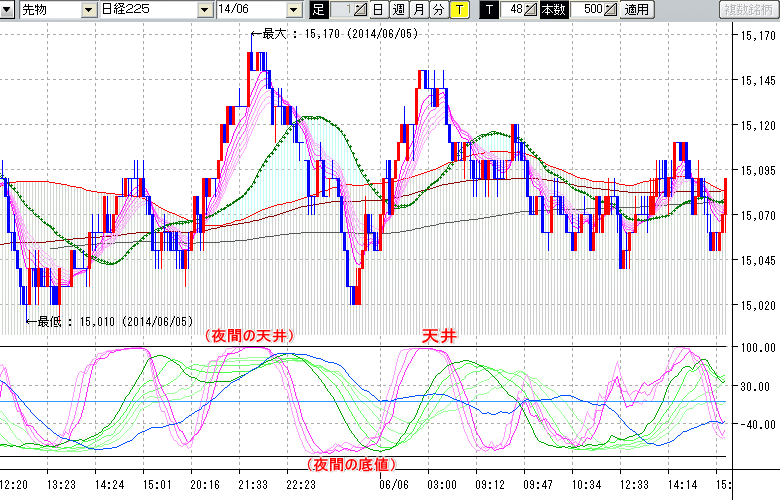Click the 最低 15,010 low price marker
The height and width of the screenshot is (500, 780).
[115, 321]
